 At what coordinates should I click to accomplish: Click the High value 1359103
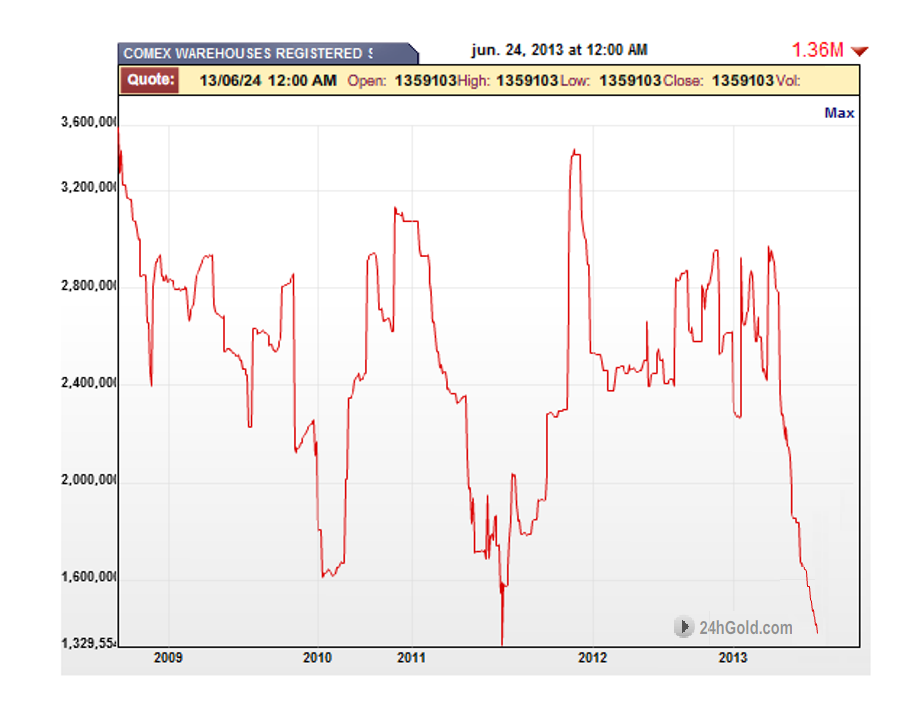[x=526, y=79]
